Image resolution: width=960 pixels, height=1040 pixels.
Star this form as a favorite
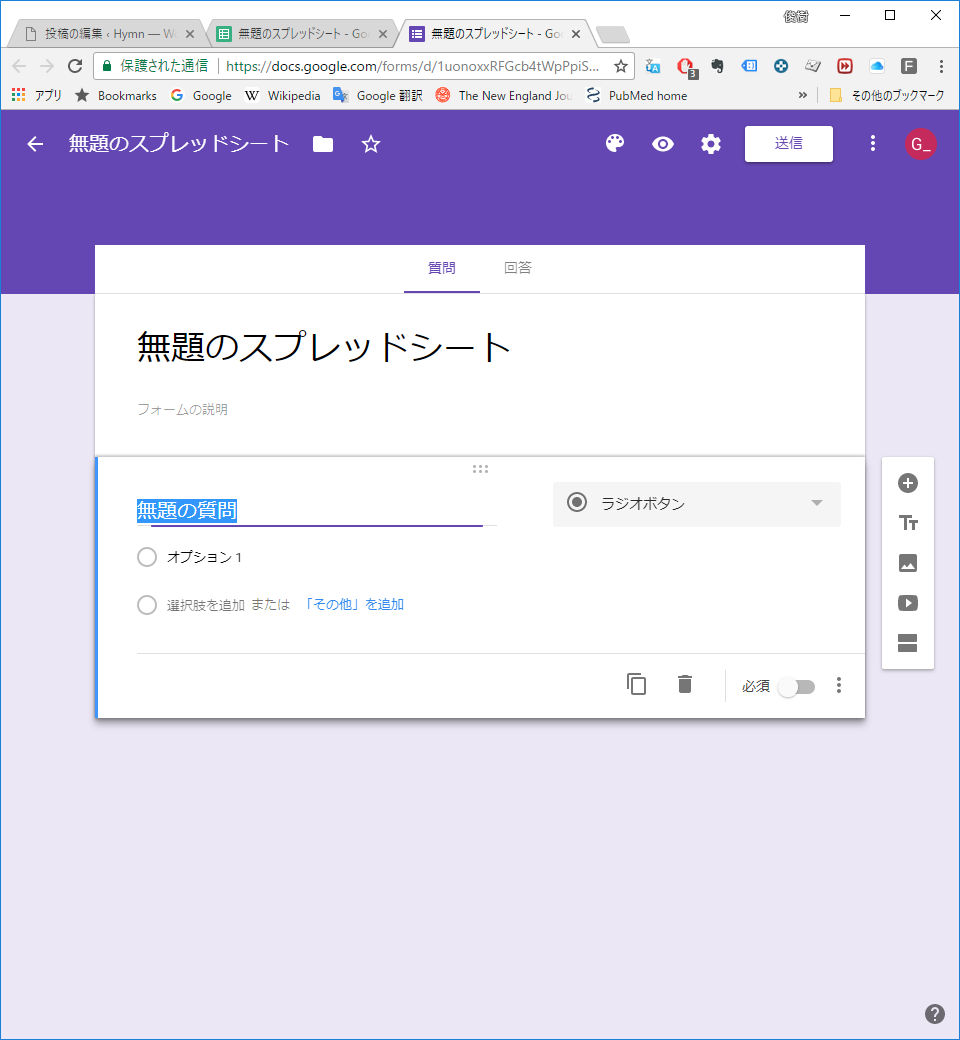click(x=371, y=144)
